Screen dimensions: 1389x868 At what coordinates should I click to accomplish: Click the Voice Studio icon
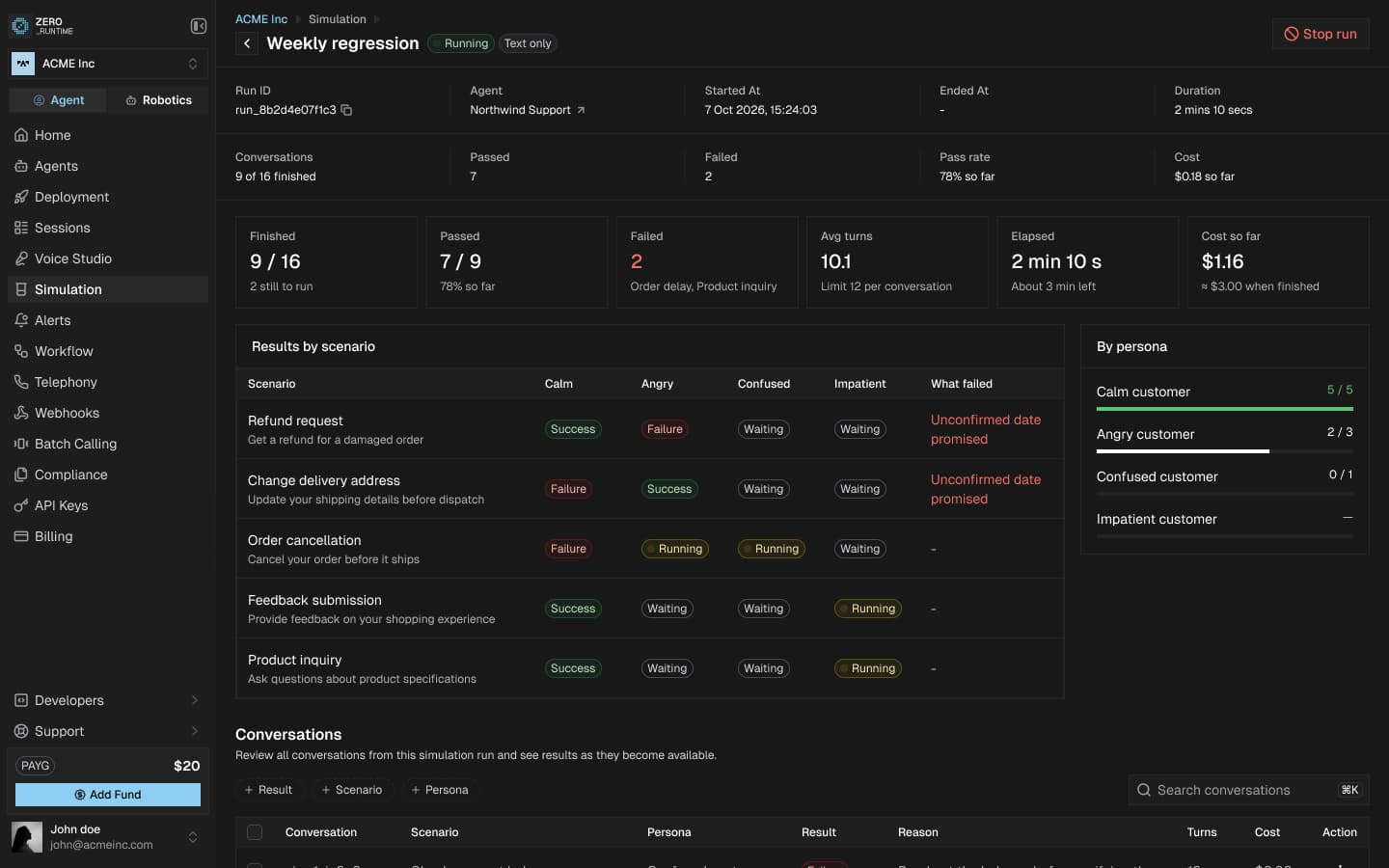[x=21, y=258]
